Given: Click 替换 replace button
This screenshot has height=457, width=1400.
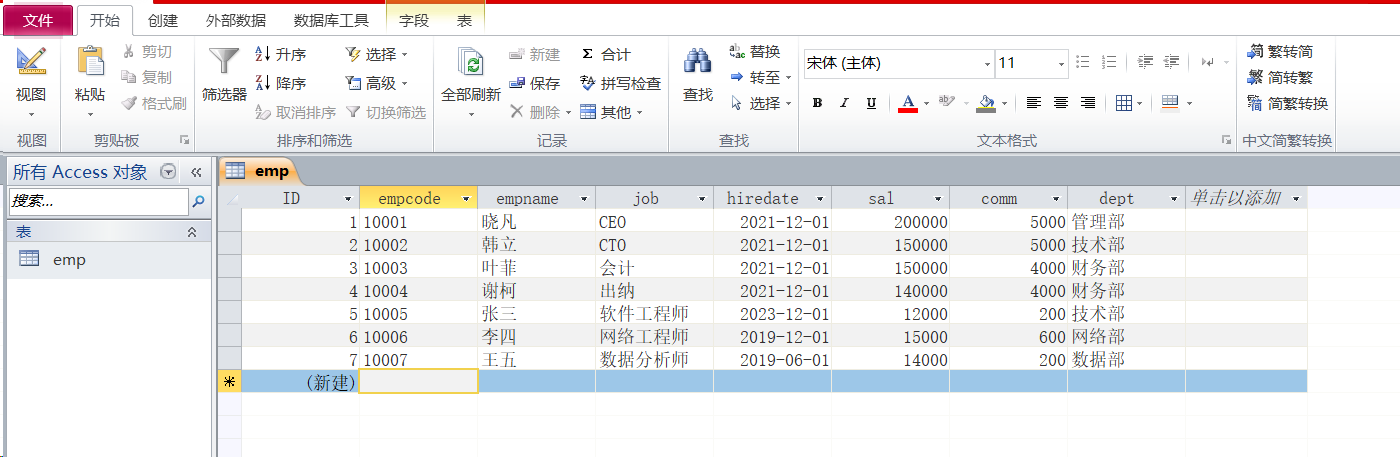Looking at the screenshot, I should [755, 52].
